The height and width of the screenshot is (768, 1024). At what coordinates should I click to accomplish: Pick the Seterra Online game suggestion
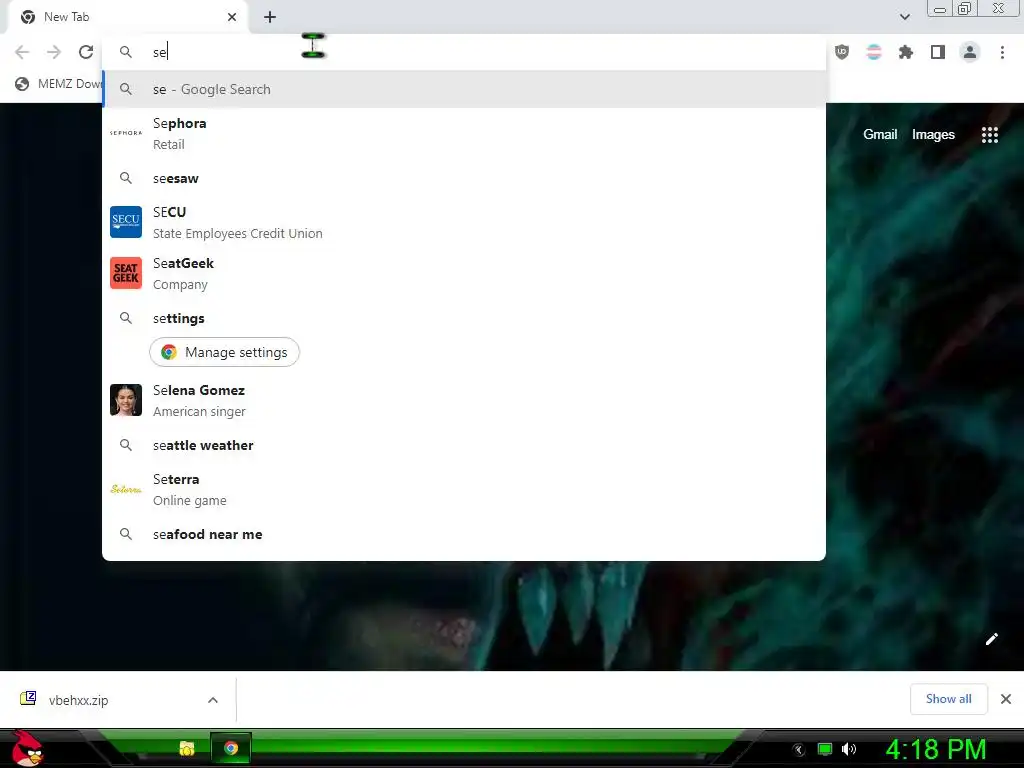(464, 489)
